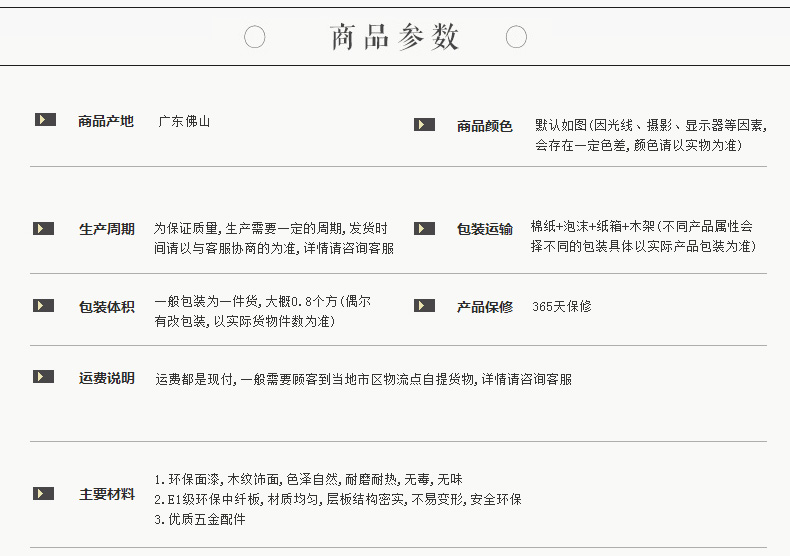This screenshot has height=556, width=790.
Task: Click the circle left of 商品参数 title
Action: click(254, 37)
